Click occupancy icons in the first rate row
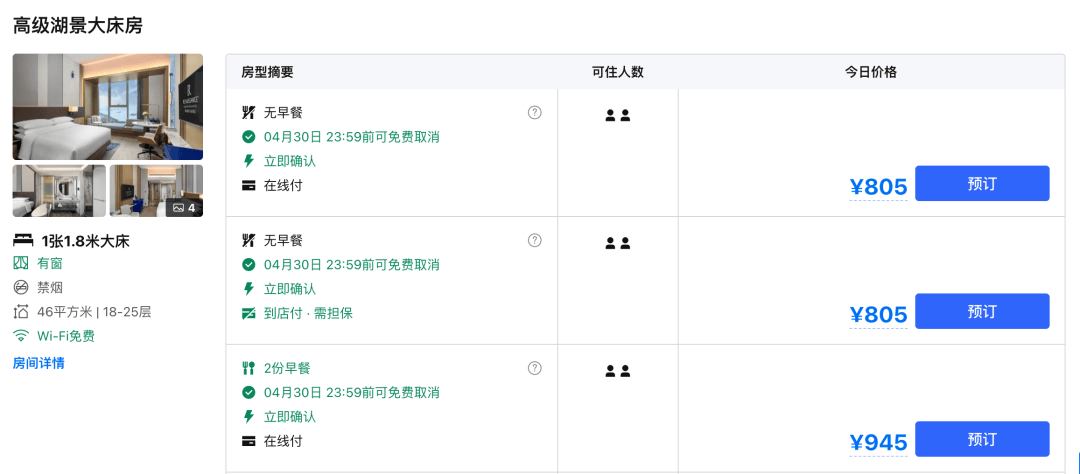Screen dimensions: 1080x474 click(x=618, y=115)
